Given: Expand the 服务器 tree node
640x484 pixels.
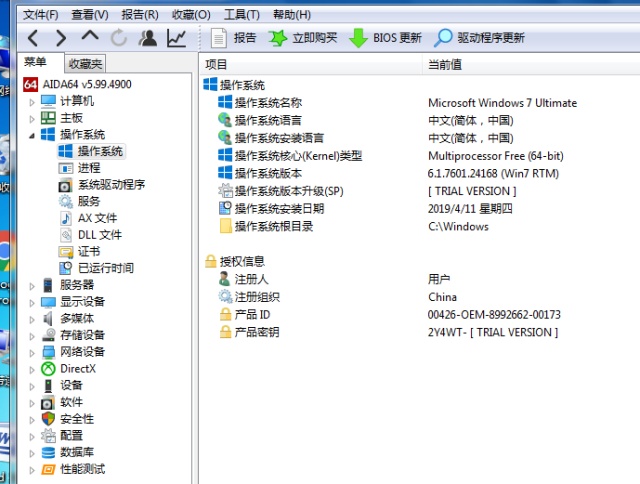Looking at the screenshot, I should 32,286.
